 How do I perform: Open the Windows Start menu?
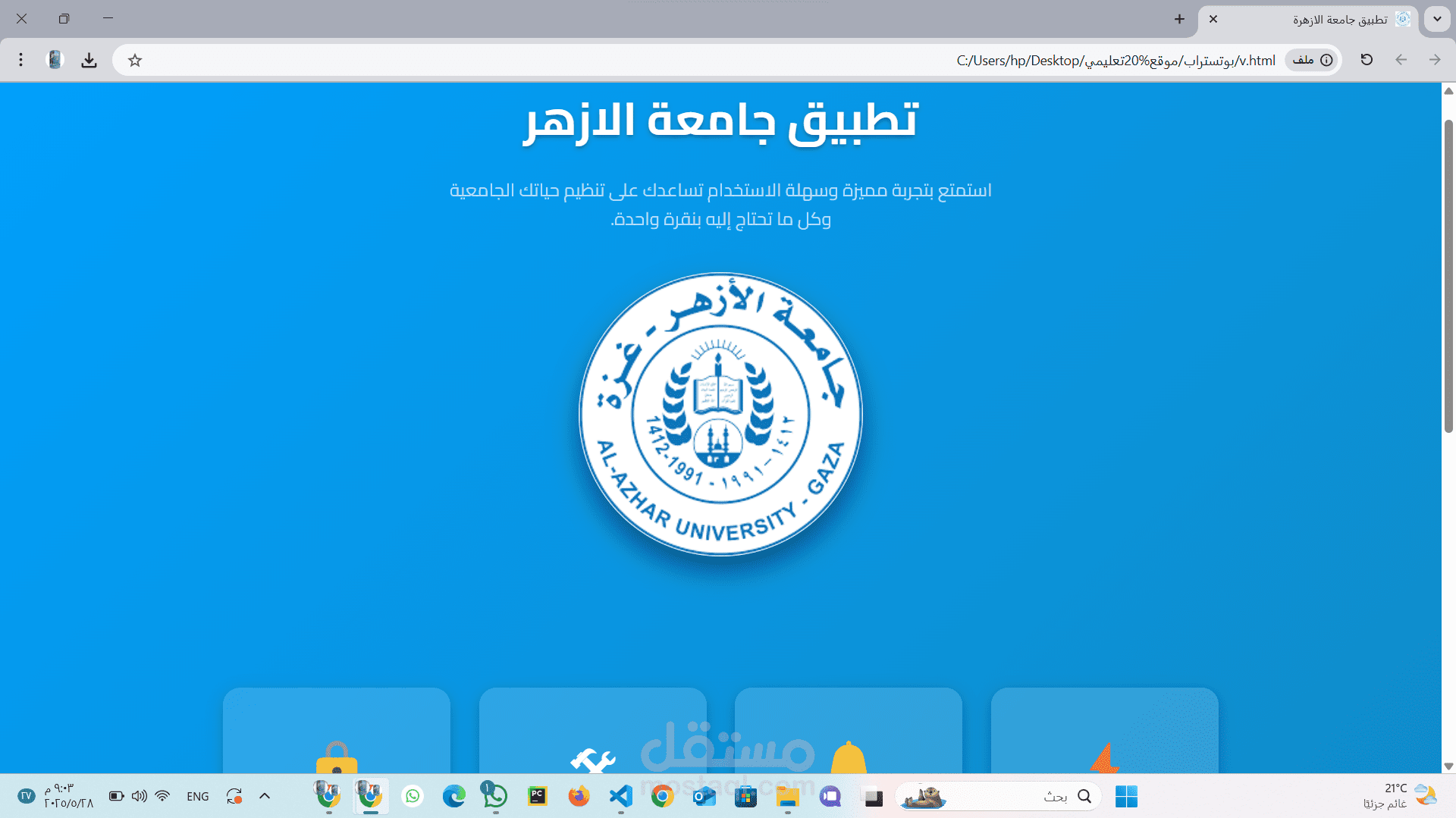click(1126, 797)
